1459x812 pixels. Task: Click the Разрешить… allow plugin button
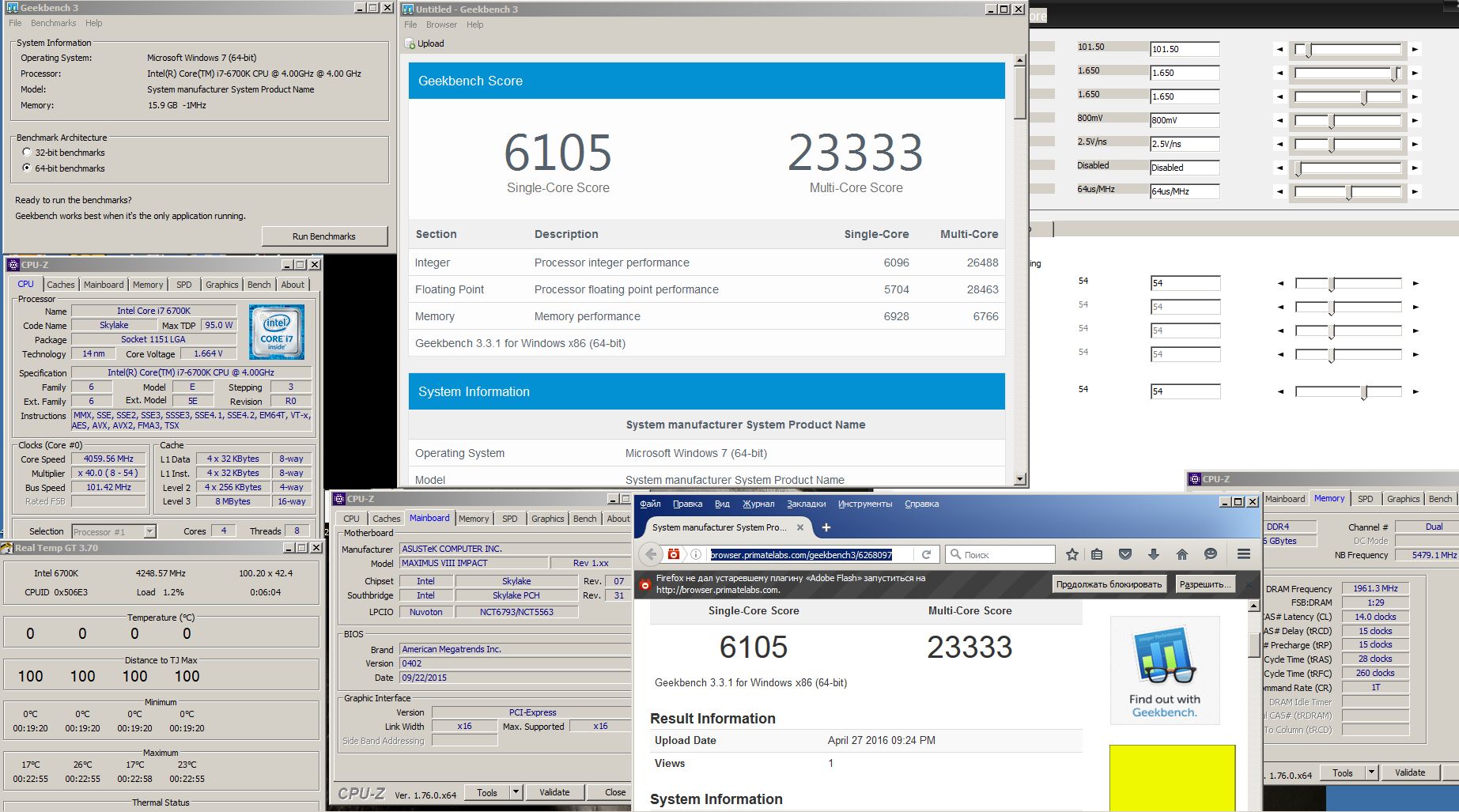pos(1205,584)
